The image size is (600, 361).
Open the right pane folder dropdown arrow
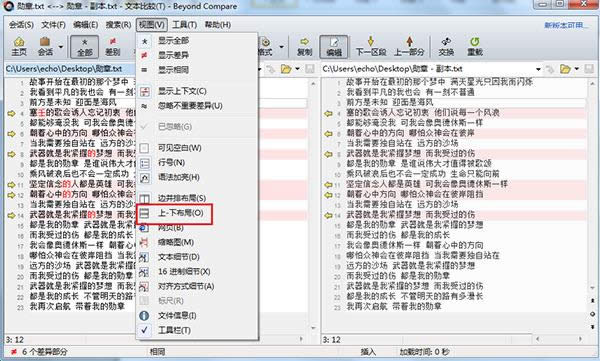[x=576, y=69]
